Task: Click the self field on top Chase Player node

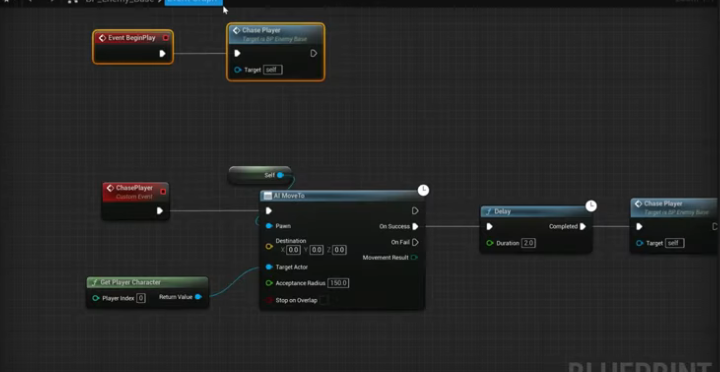Action: pos(273,70)
